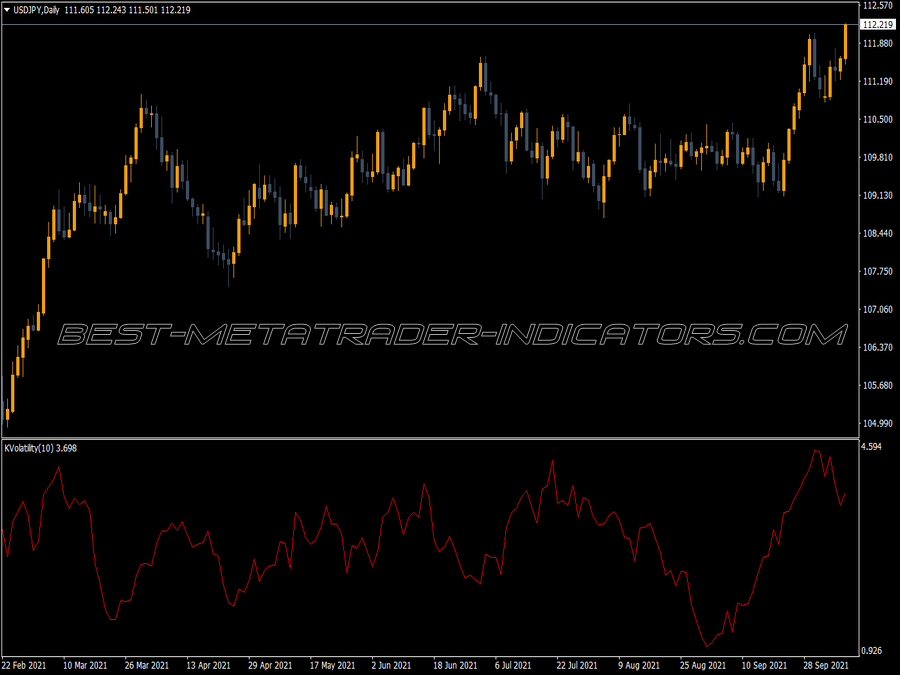Click the 18 Jun 2021 date label
The height and width of the screenshot is (675, 900).
pyautogui.click(x=455, y=666)
